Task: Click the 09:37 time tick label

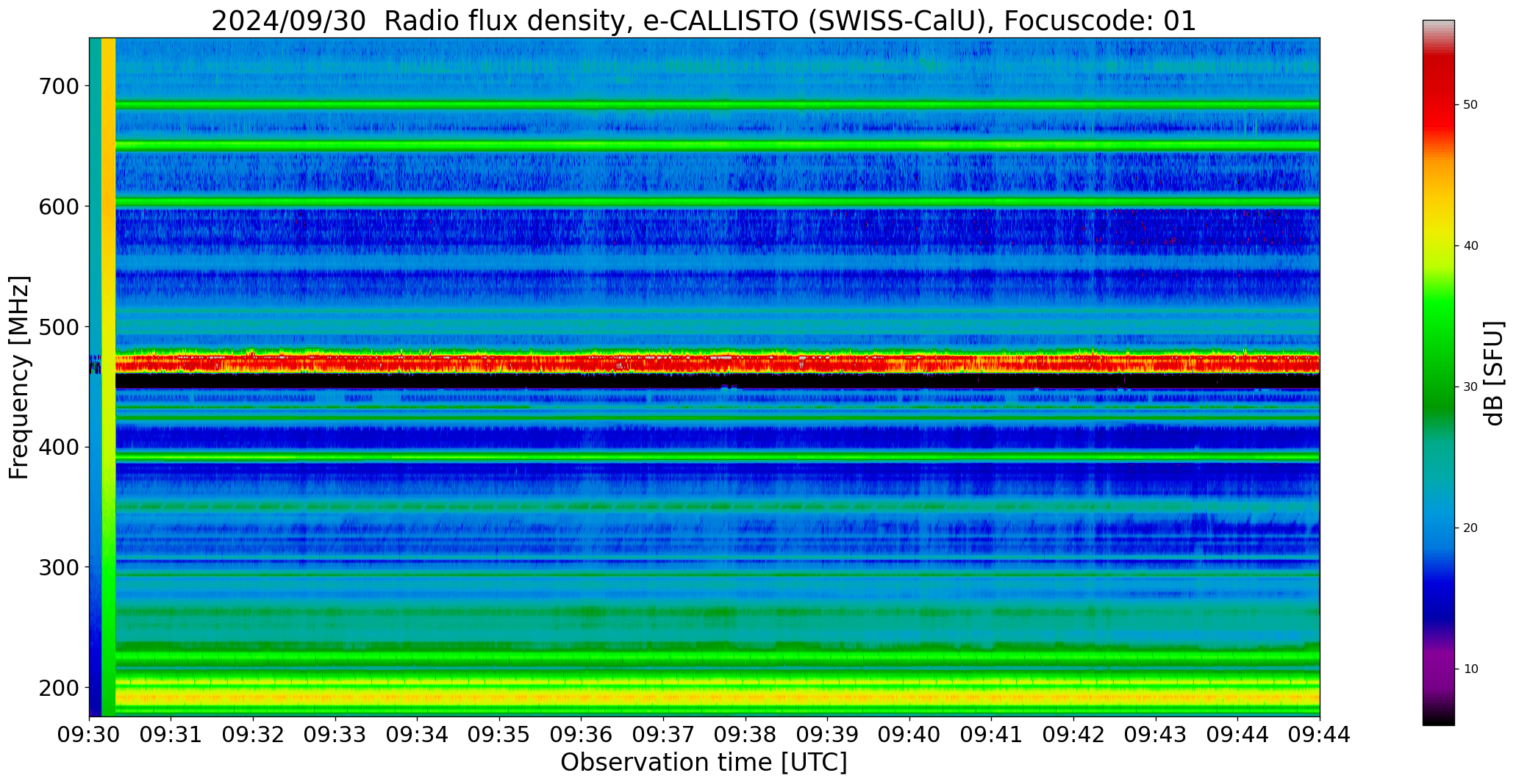Action: 664,735
